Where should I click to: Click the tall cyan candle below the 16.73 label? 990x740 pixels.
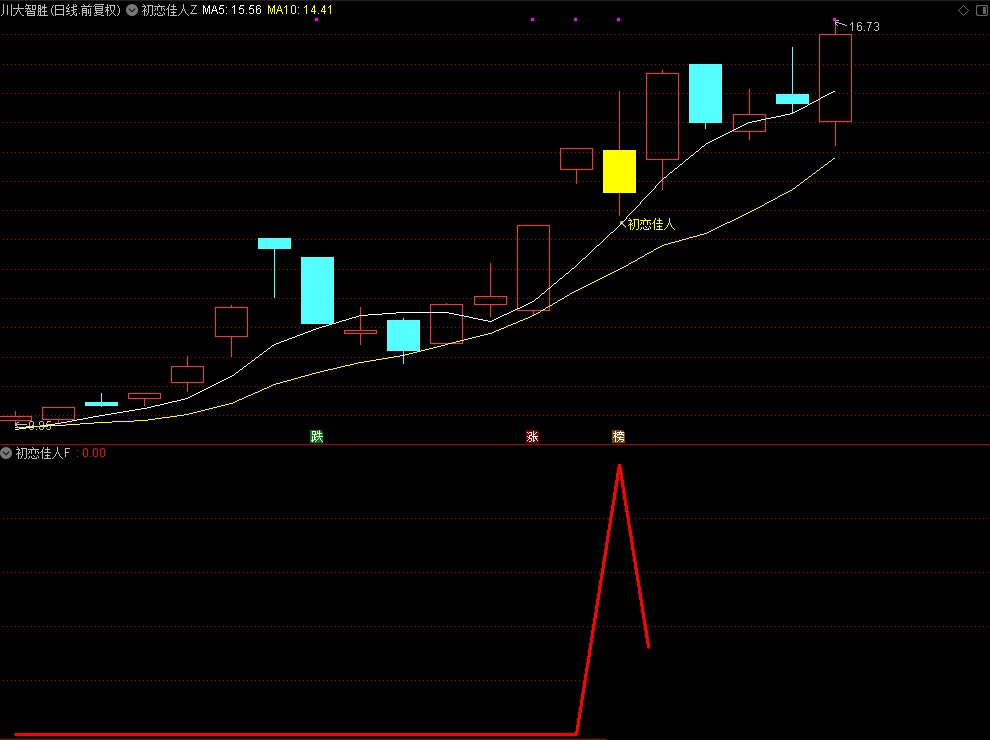(705, 93)
